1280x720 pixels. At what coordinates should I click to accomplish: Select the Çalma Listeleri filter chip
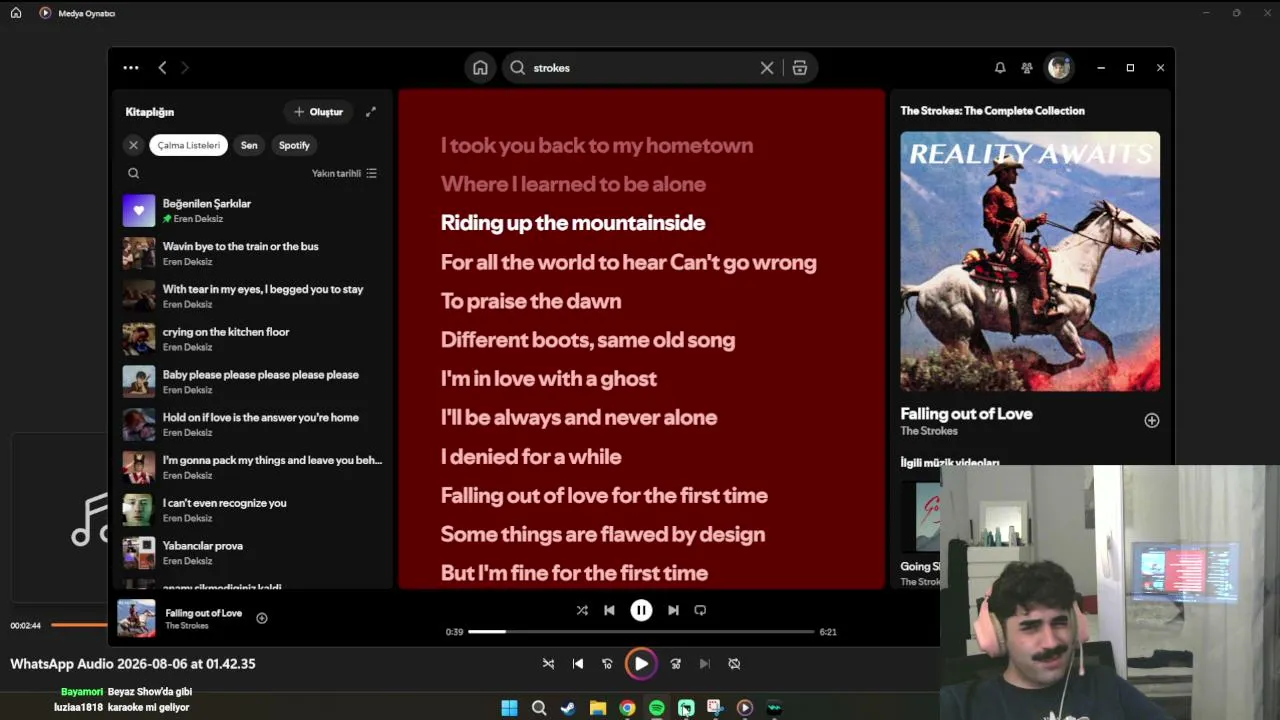click(189, 145)
